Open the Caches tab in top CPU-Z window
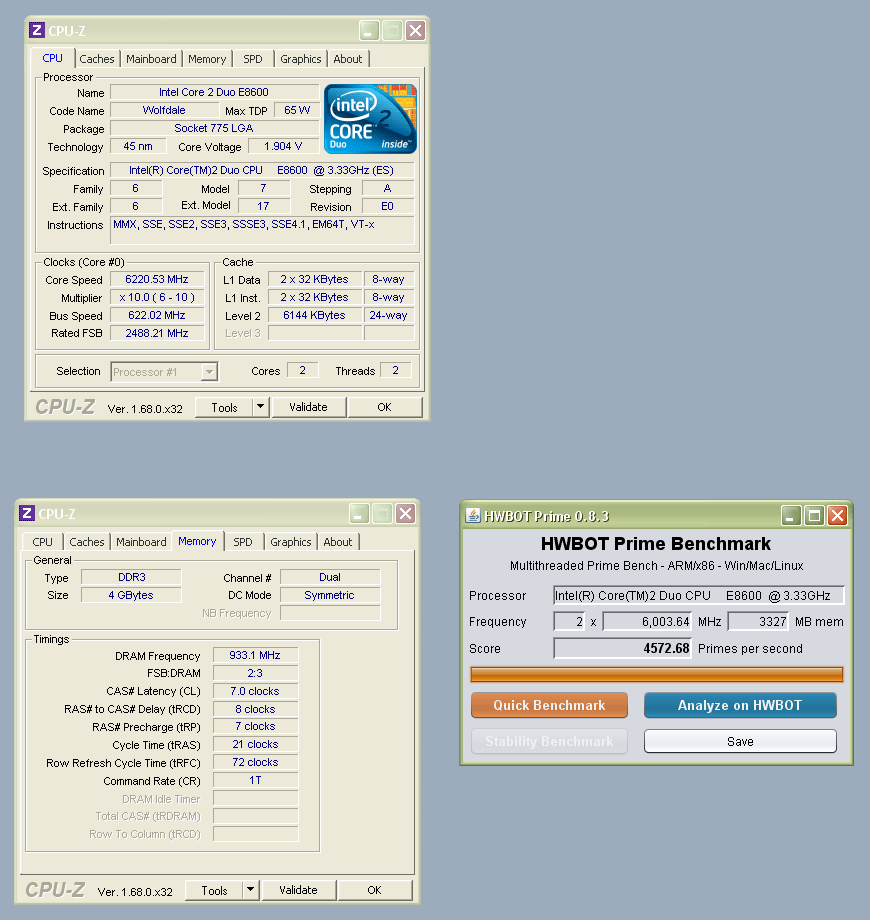 (97, 59)
